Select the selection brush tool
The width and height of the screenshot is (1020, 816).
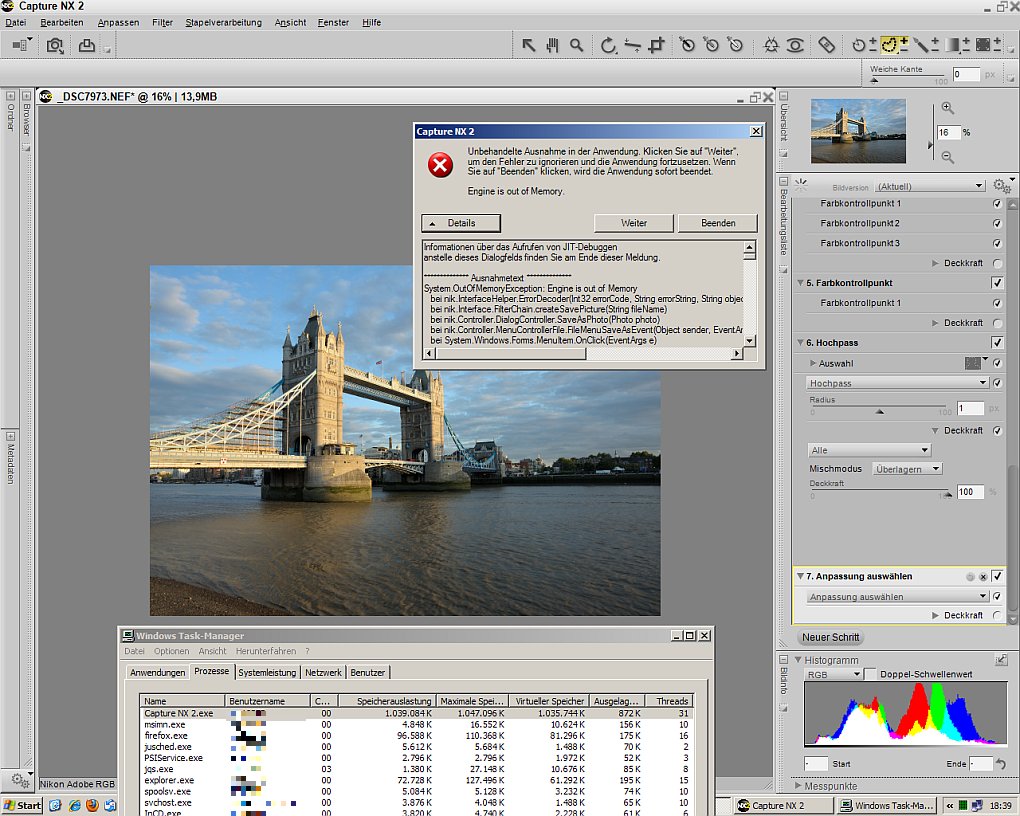point(925,45)
